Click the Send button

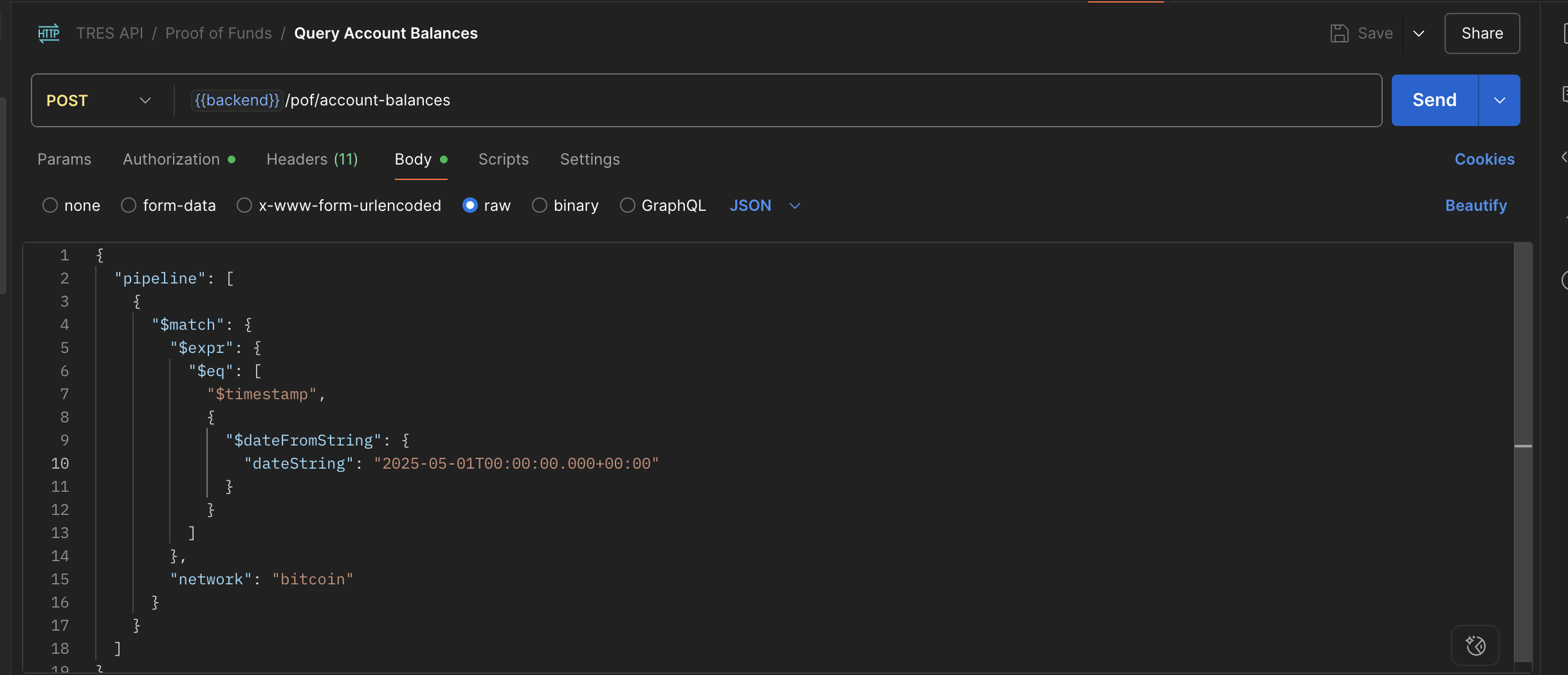click(1434, 100)
